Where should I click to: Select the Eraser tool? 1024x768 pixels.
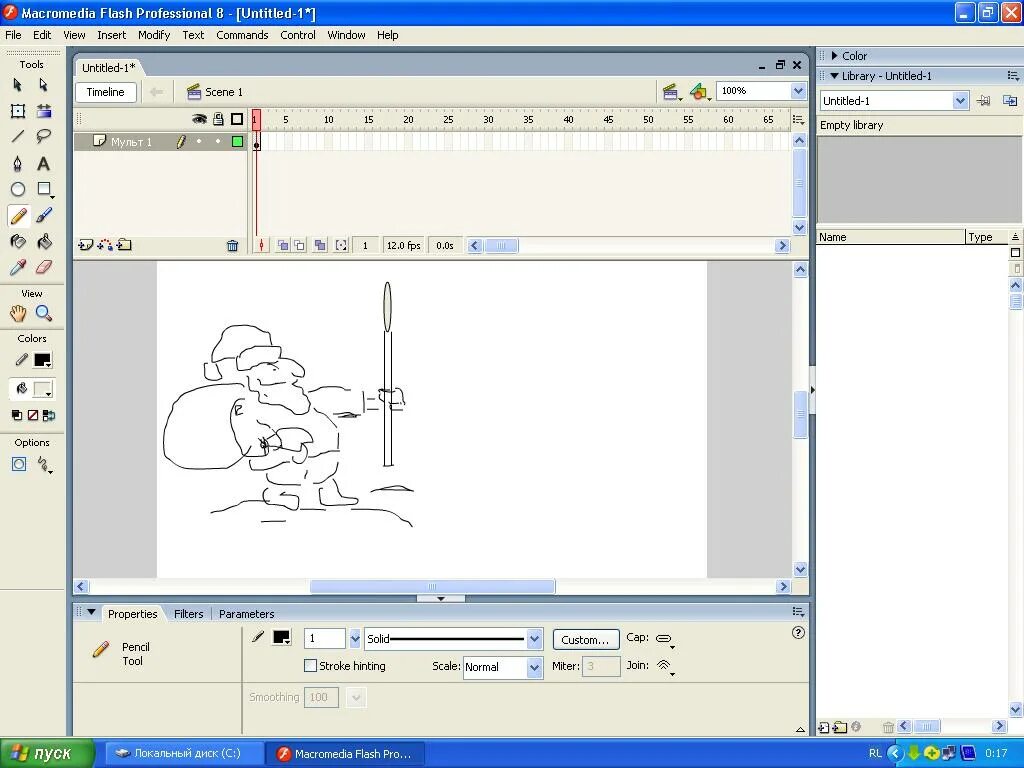coord(44,267)
